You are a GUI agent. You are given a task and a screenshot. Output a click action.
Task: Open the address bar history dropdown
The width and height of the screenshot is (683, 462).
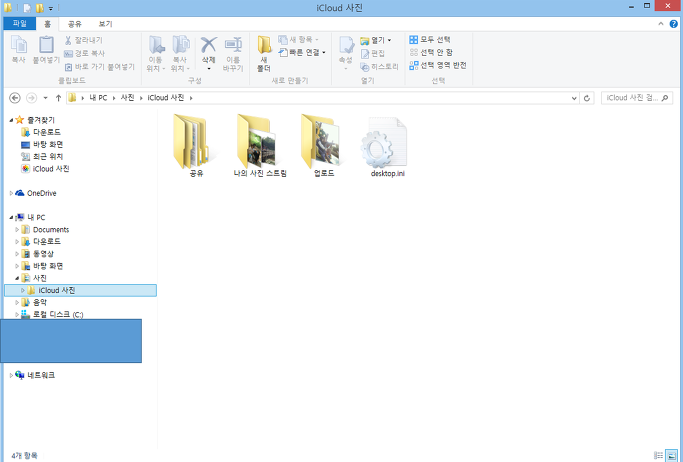click(574, 98)
